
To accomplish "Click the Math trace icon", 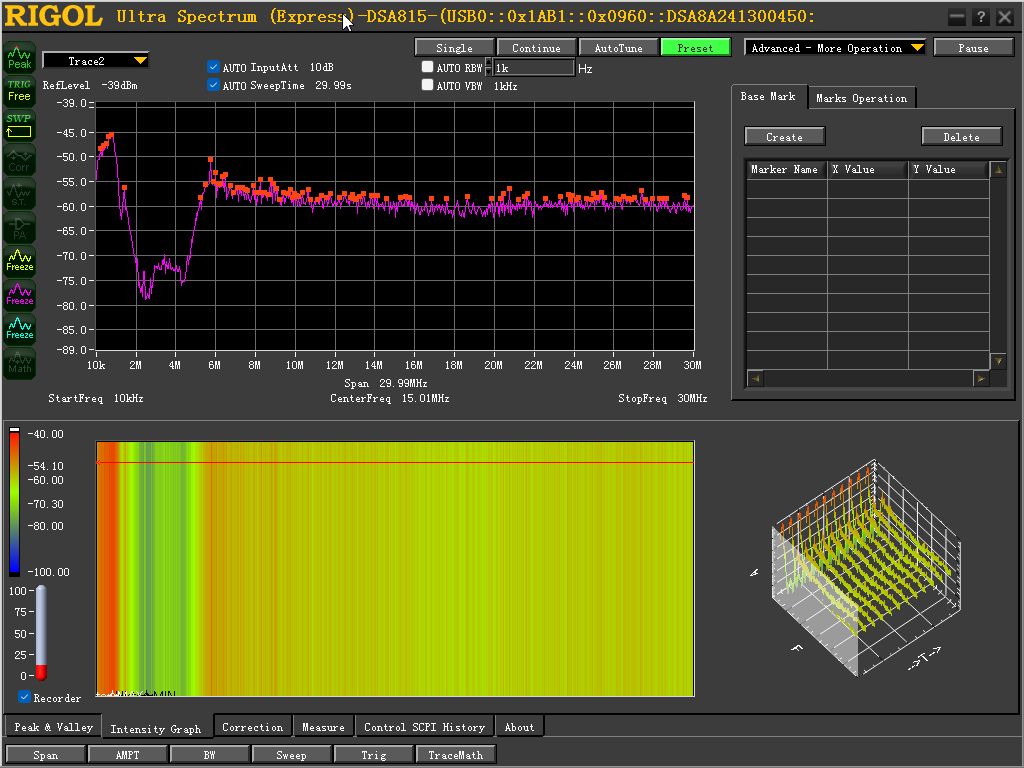I will pyautogui.click(x=20, y=362).
